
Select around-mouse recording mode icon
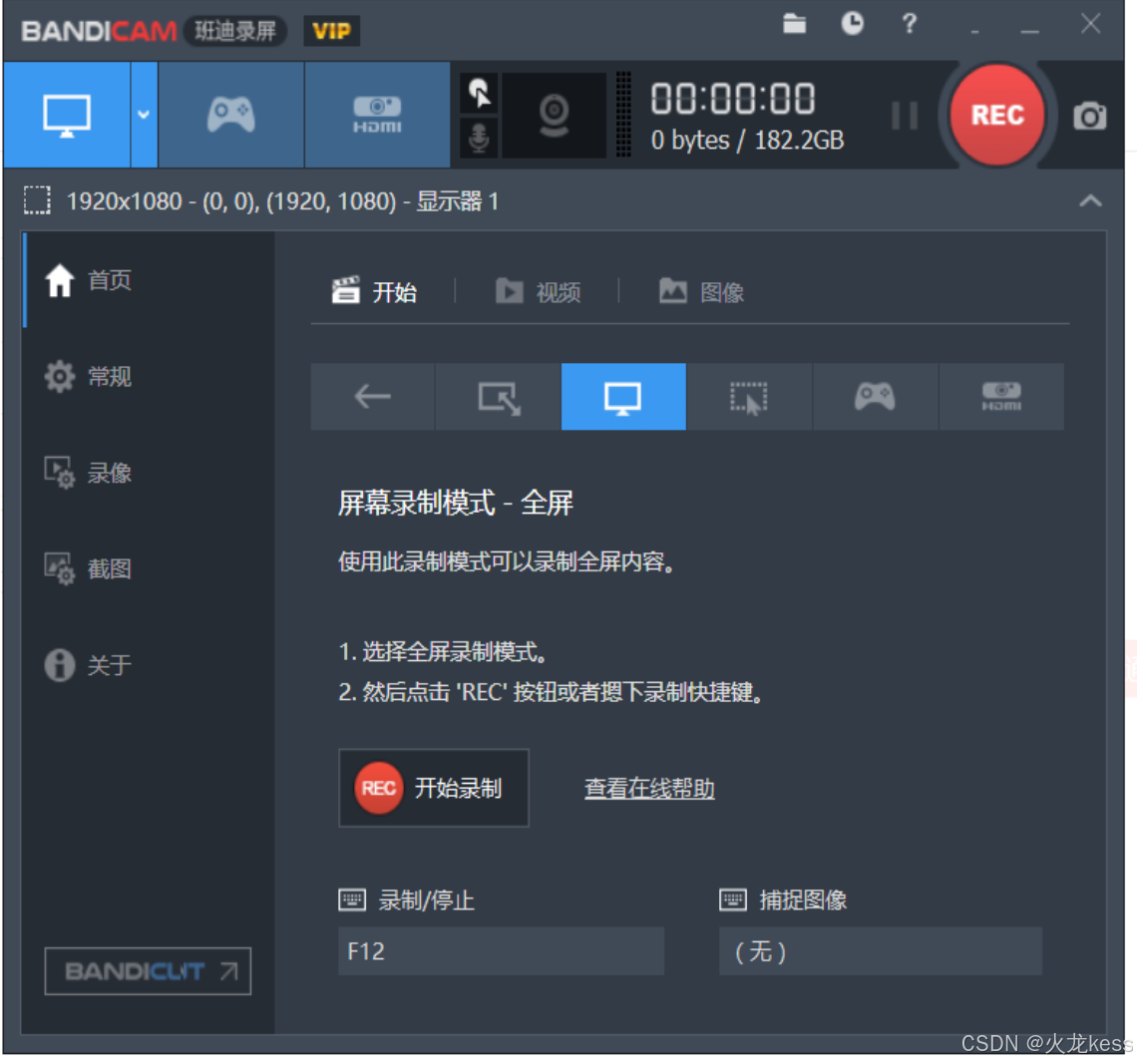[x=749, y=397]
